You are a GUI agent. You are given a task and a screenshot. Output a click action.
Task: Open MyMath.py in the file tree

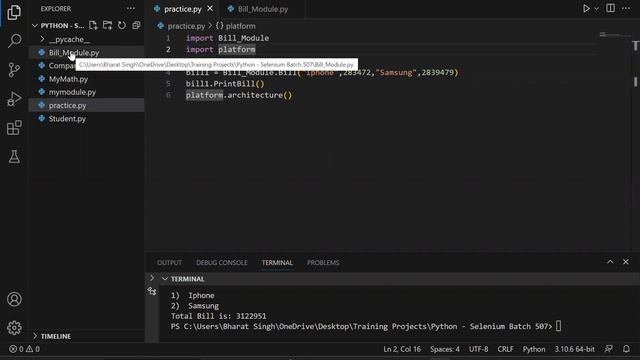click(68, 79)
